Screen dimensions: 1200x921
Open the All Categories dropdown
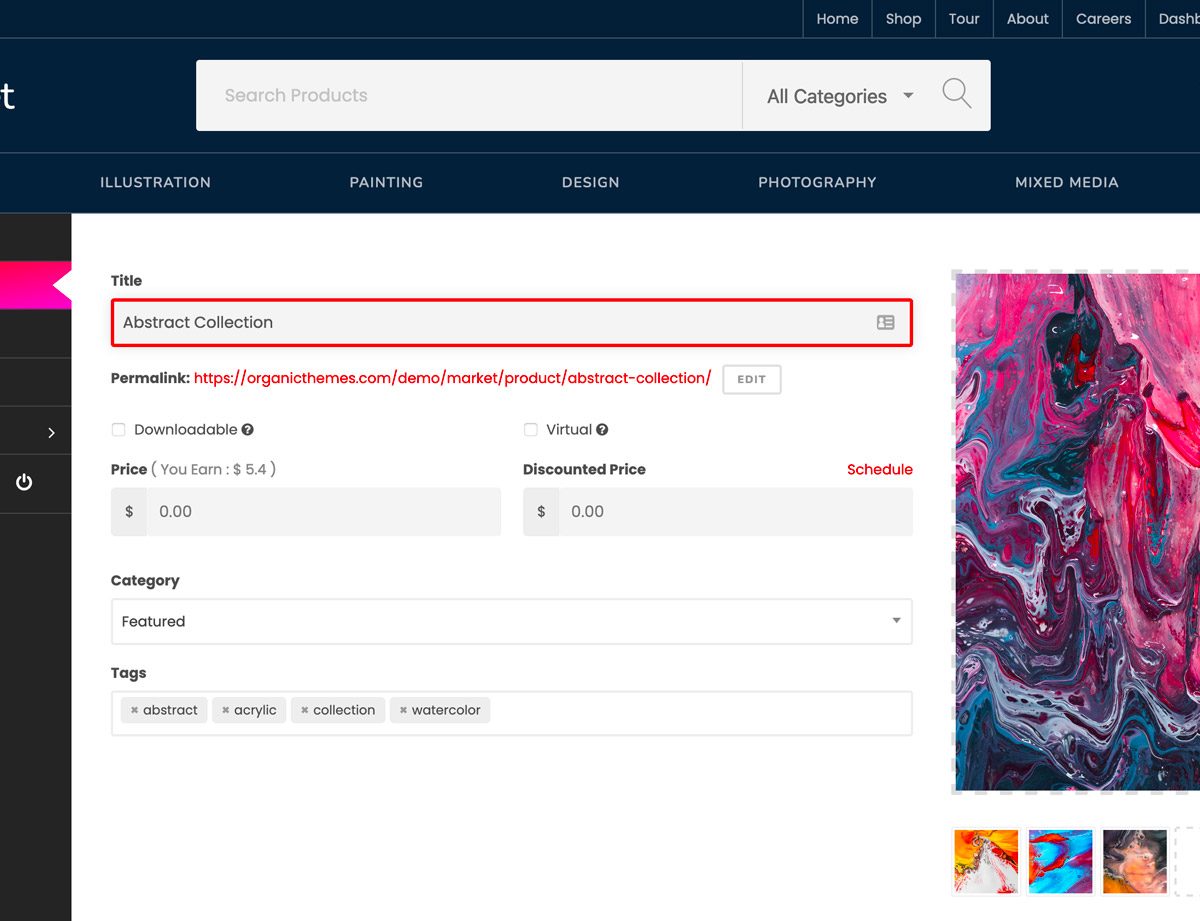point(840,96)
